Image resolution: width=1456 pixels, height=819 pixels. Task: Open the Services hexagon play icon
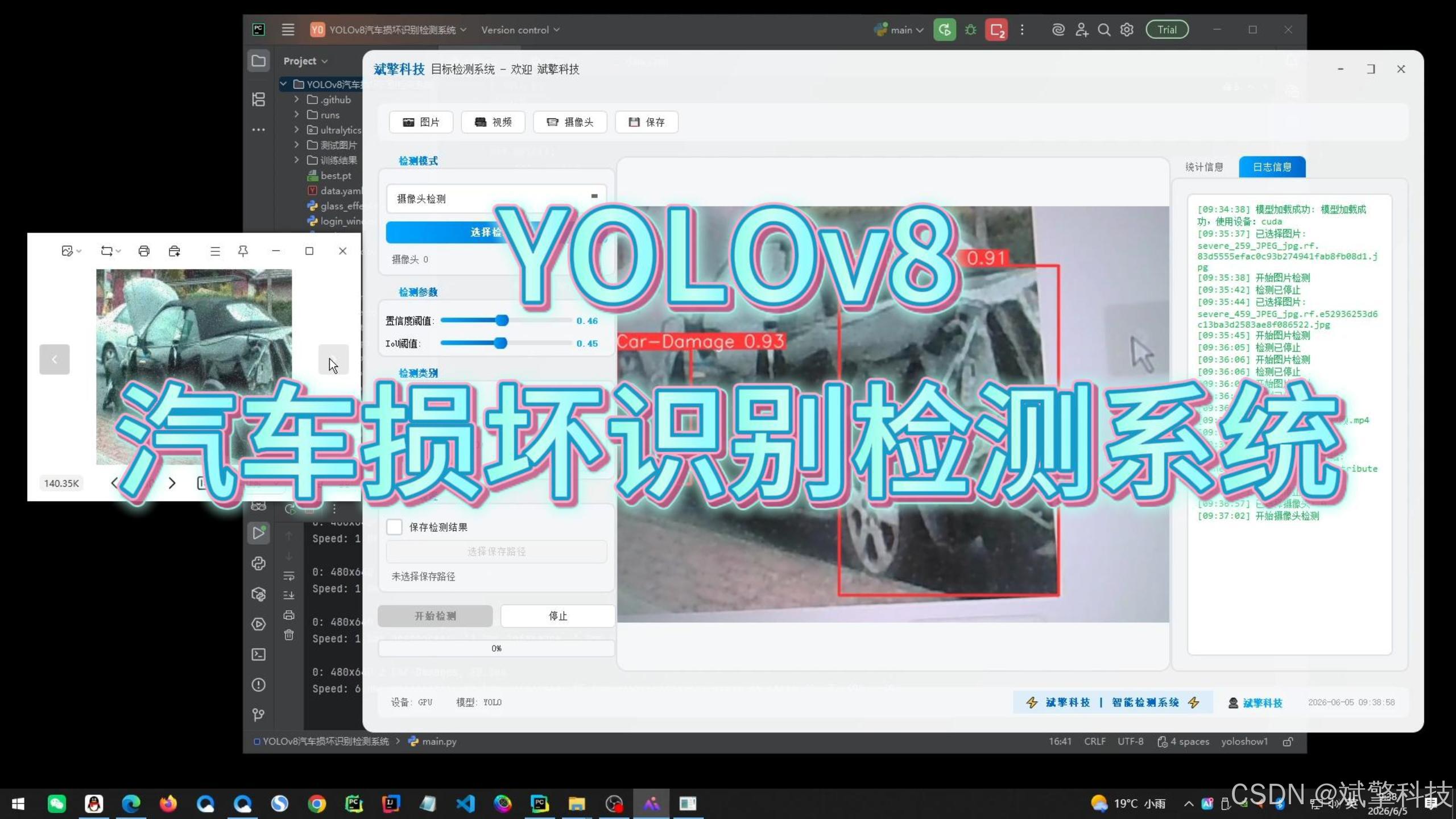pos(259,624)
